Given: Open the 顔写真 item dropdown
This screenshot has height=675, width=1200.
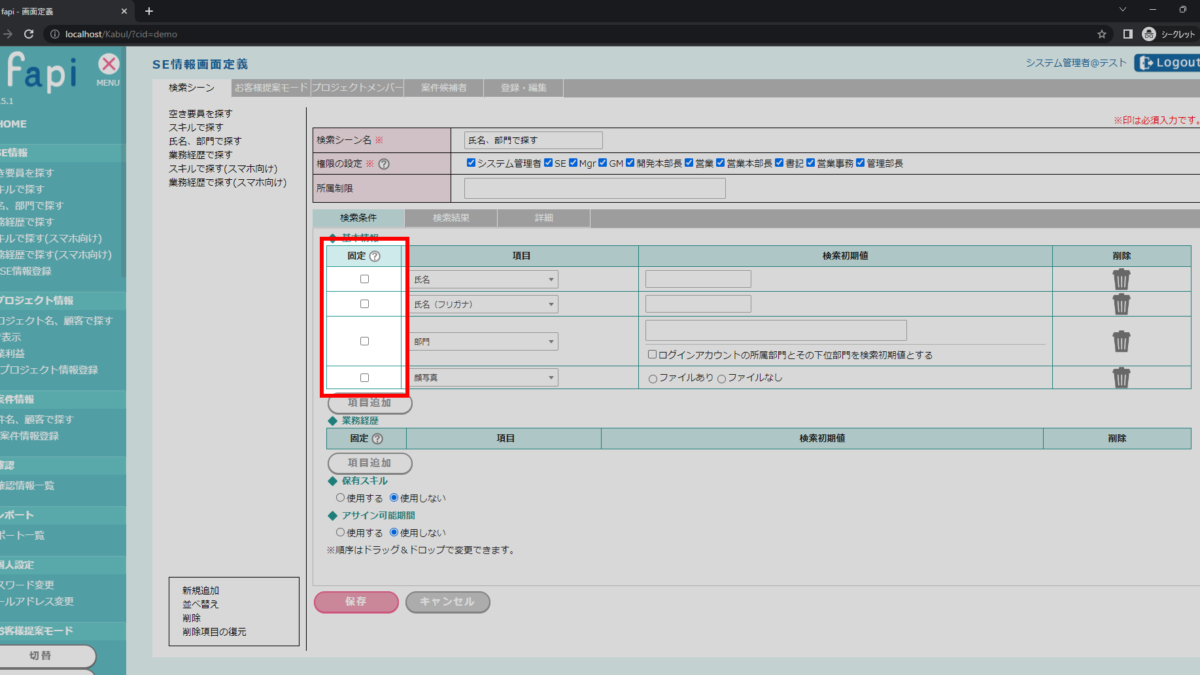Looking at the screenshot, I should click(x=484, y=378).
